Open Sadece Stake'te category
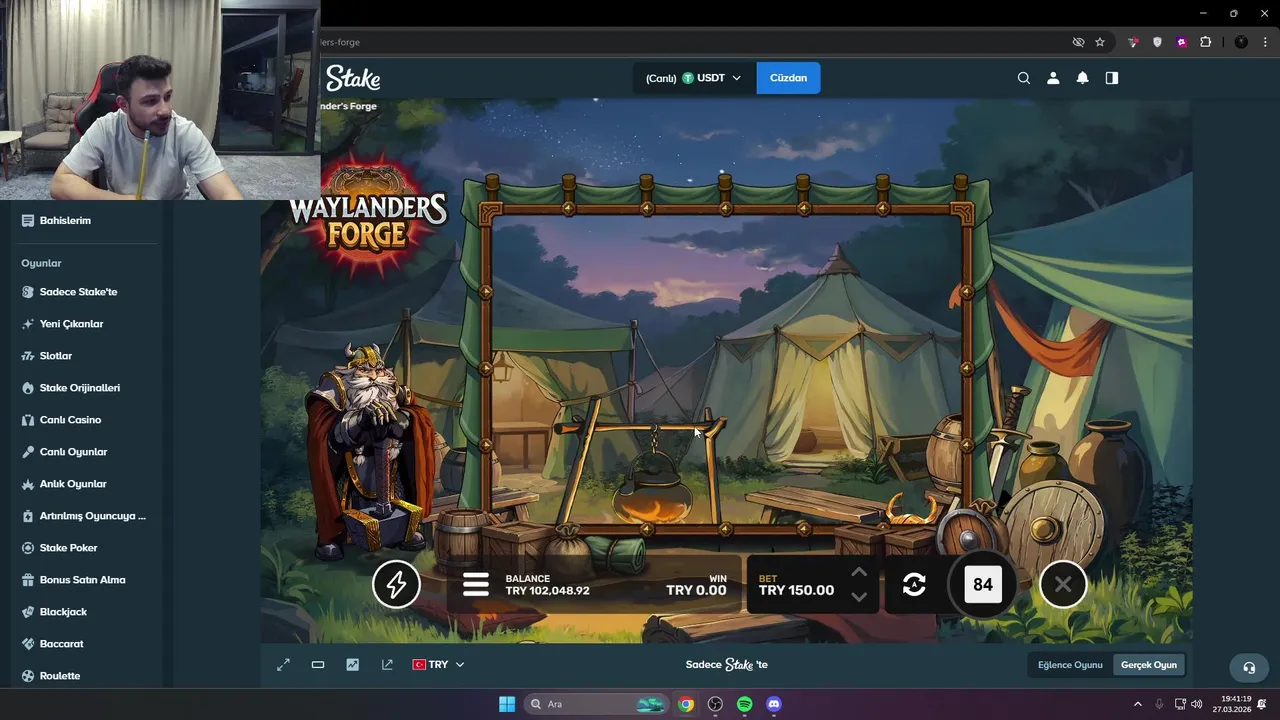 80,292
